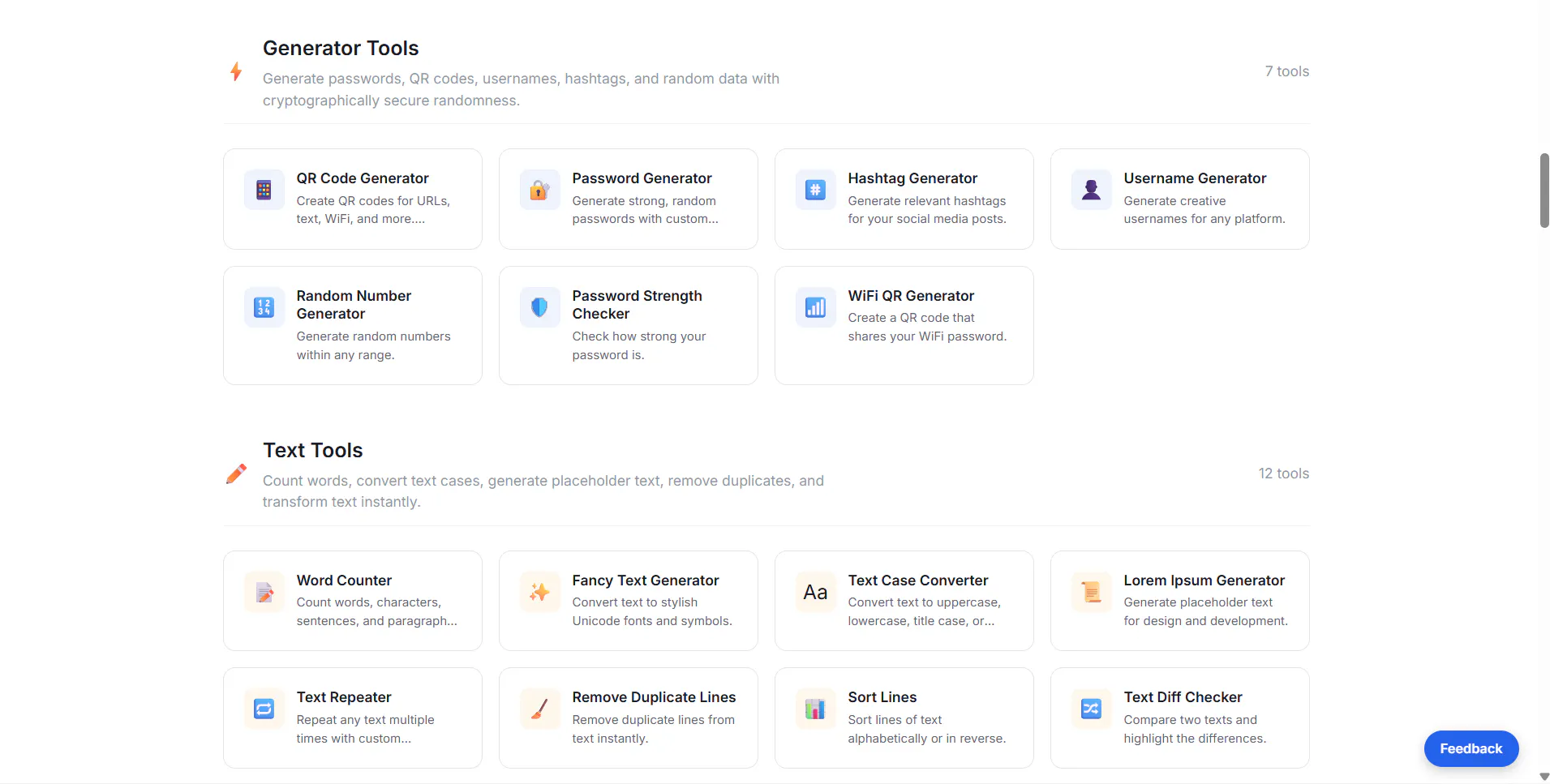Click the Remove Duplicate Lines broom icon
Screen dimensions: 1550x784
(539, 709)
